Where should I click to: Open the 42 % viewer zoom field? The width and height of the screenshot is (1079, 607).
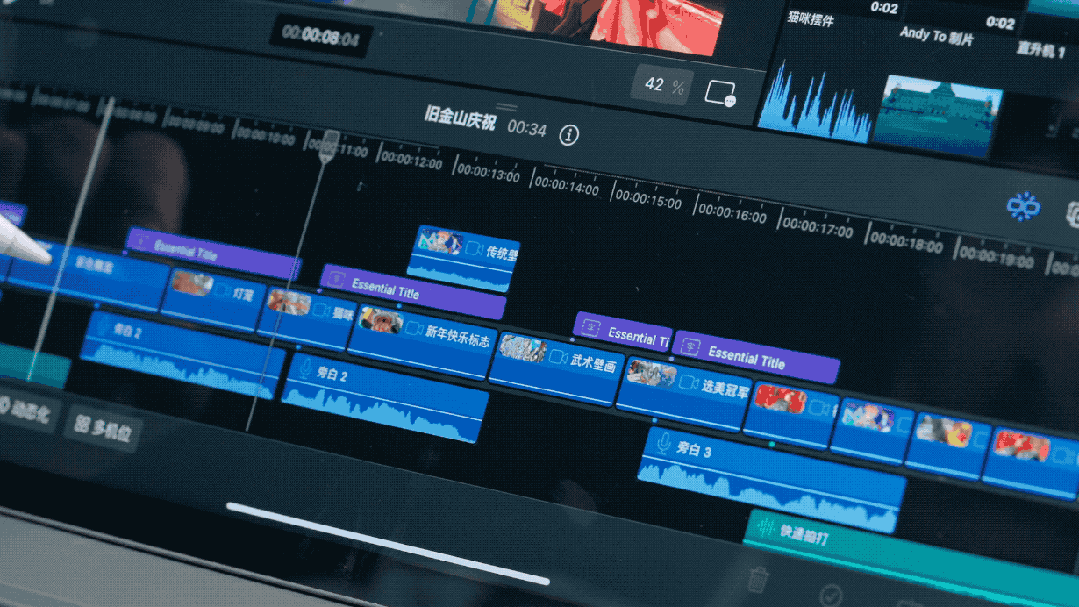pyautogui.click(x=663, y=85)
